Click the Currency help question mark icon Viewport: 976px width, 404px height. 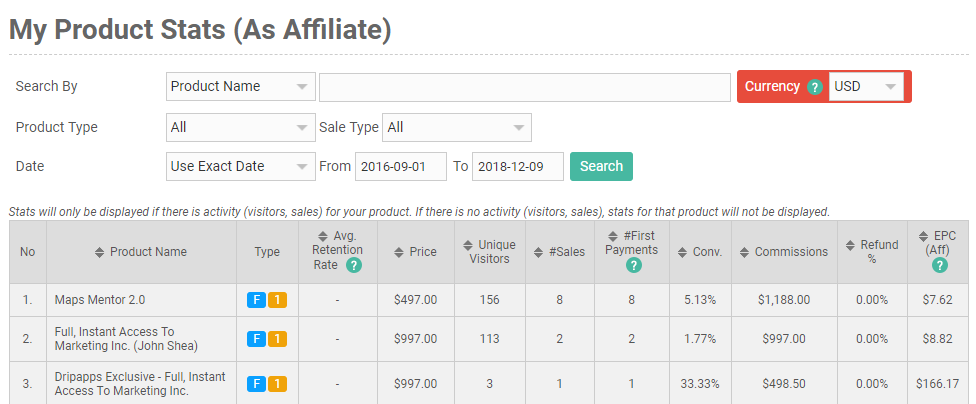click(815, 87)
